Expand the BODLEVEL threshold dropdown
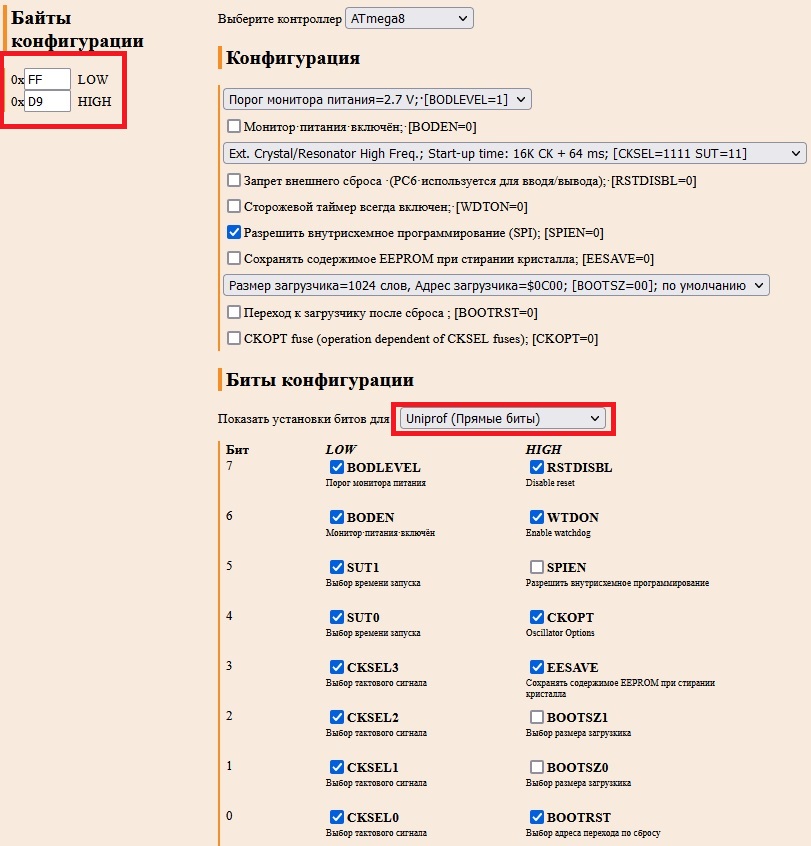 click(x=377, y=99)
